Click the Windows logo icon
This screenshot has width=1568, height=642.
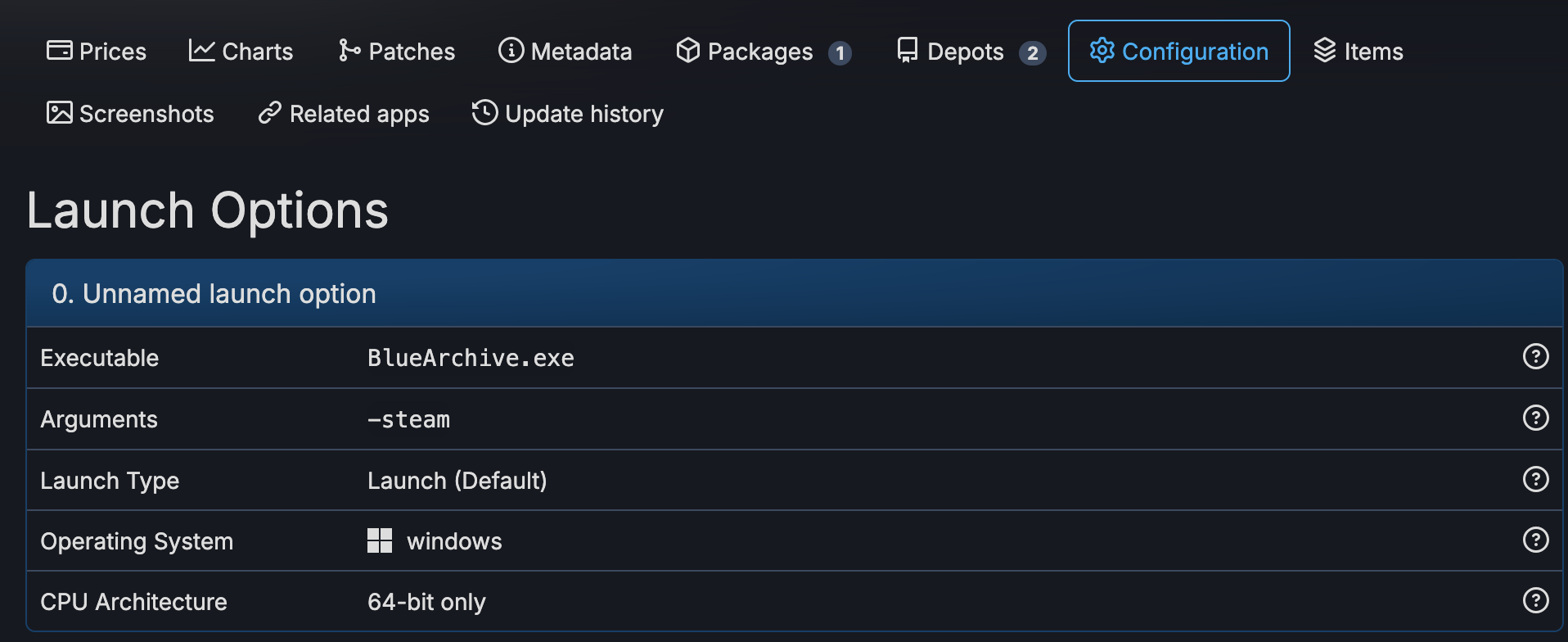pos(380,540)
